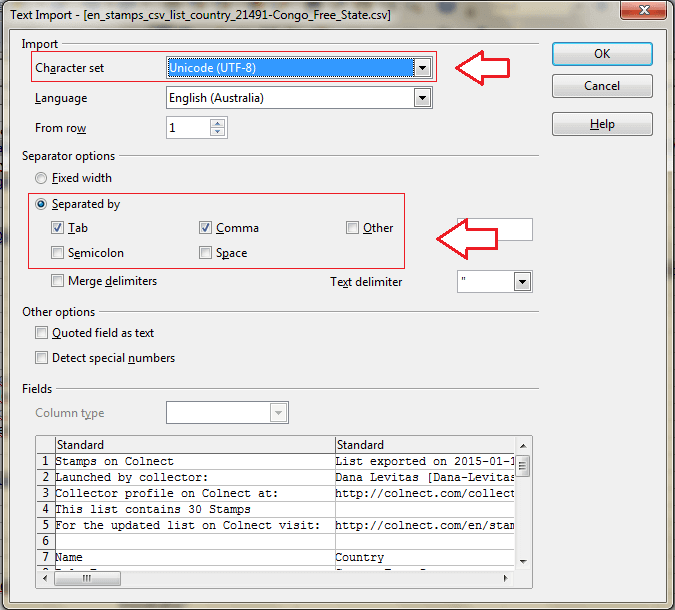This screenshot has height=610, width=675.
Task: Open Help for Text Import
Action: click(602, 124)
